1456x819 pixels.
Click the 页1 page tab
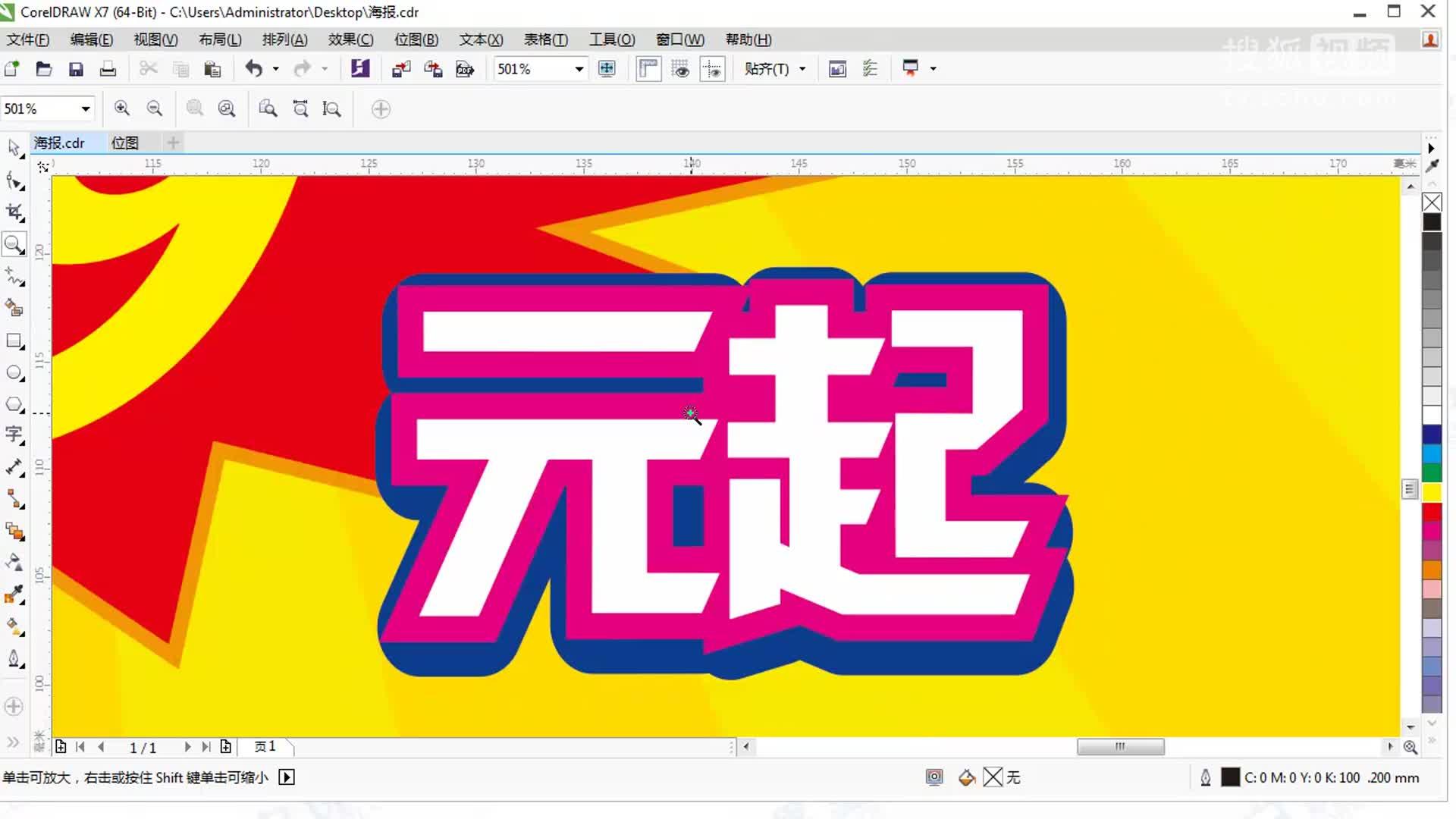point(265,746)
